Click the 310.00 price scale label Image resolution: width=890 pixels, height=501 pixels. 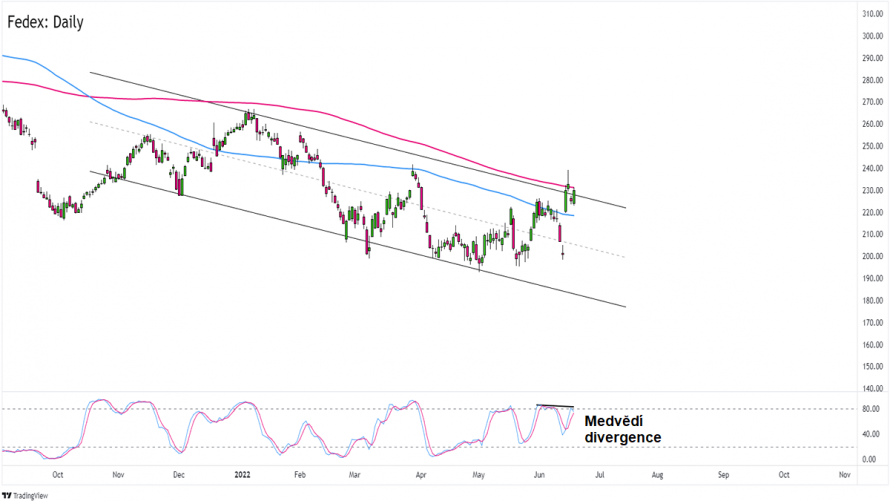[x=872, y=14]
